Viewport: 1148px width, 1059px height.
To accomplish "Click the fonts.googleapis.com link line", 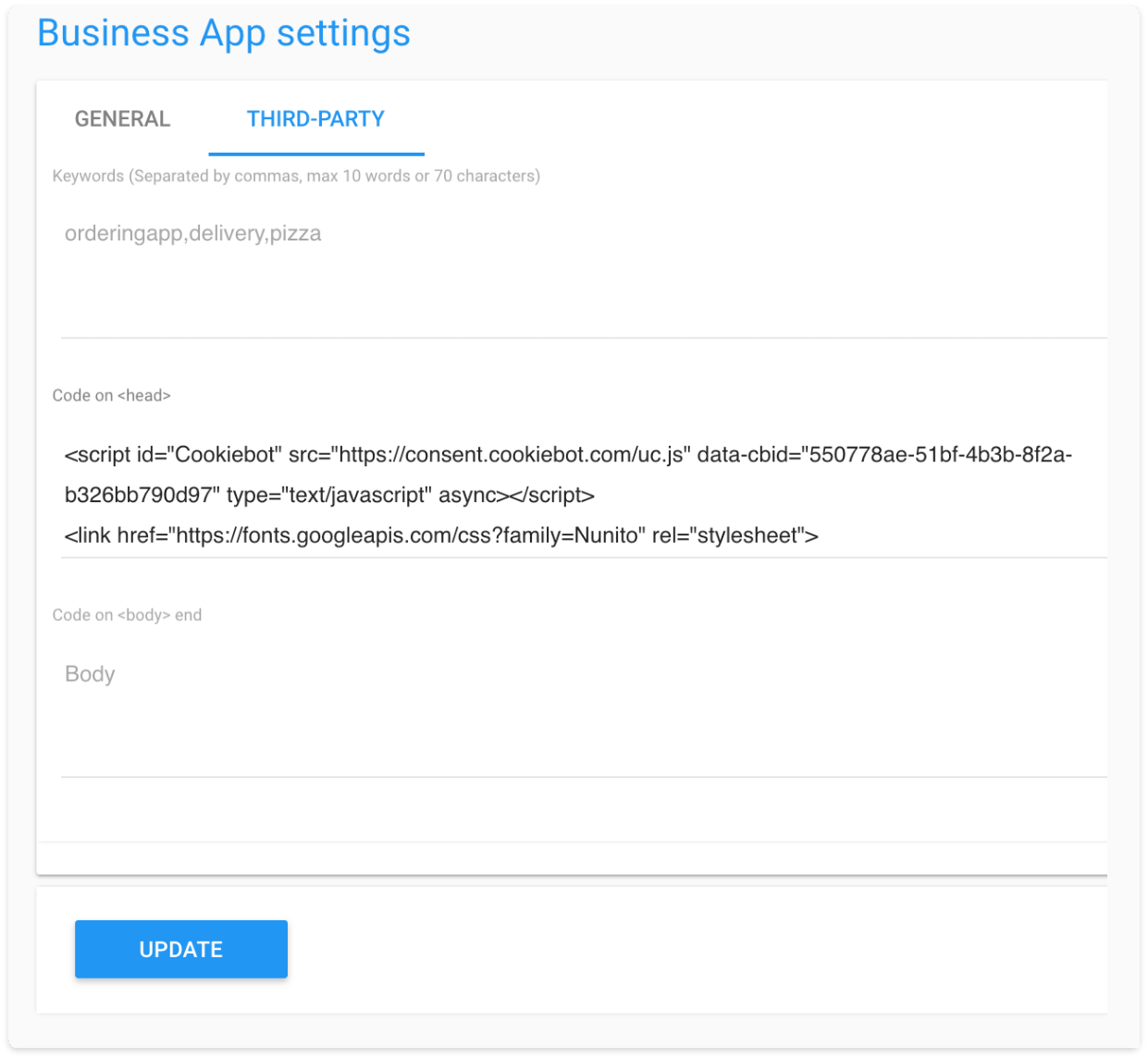I will coord(441,536).
